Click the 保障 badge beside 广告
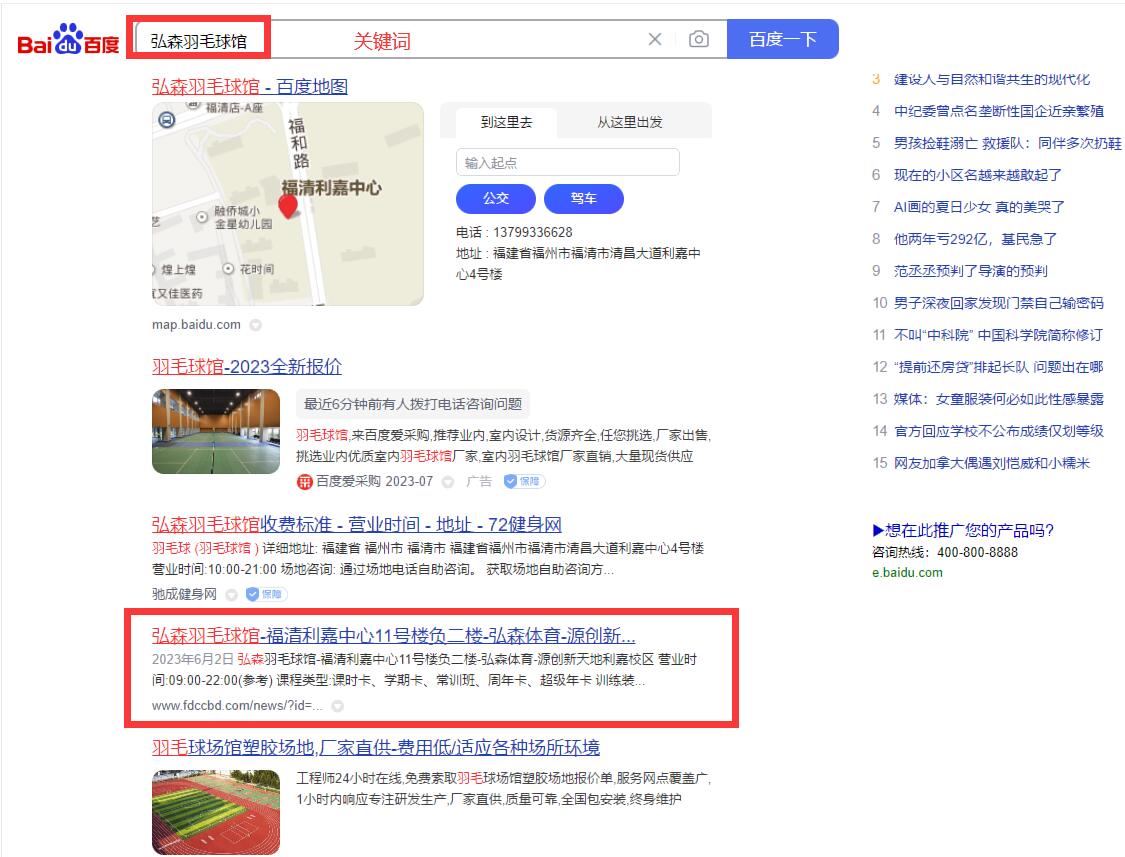This screenshot has height=857, width=1125. 524,482
